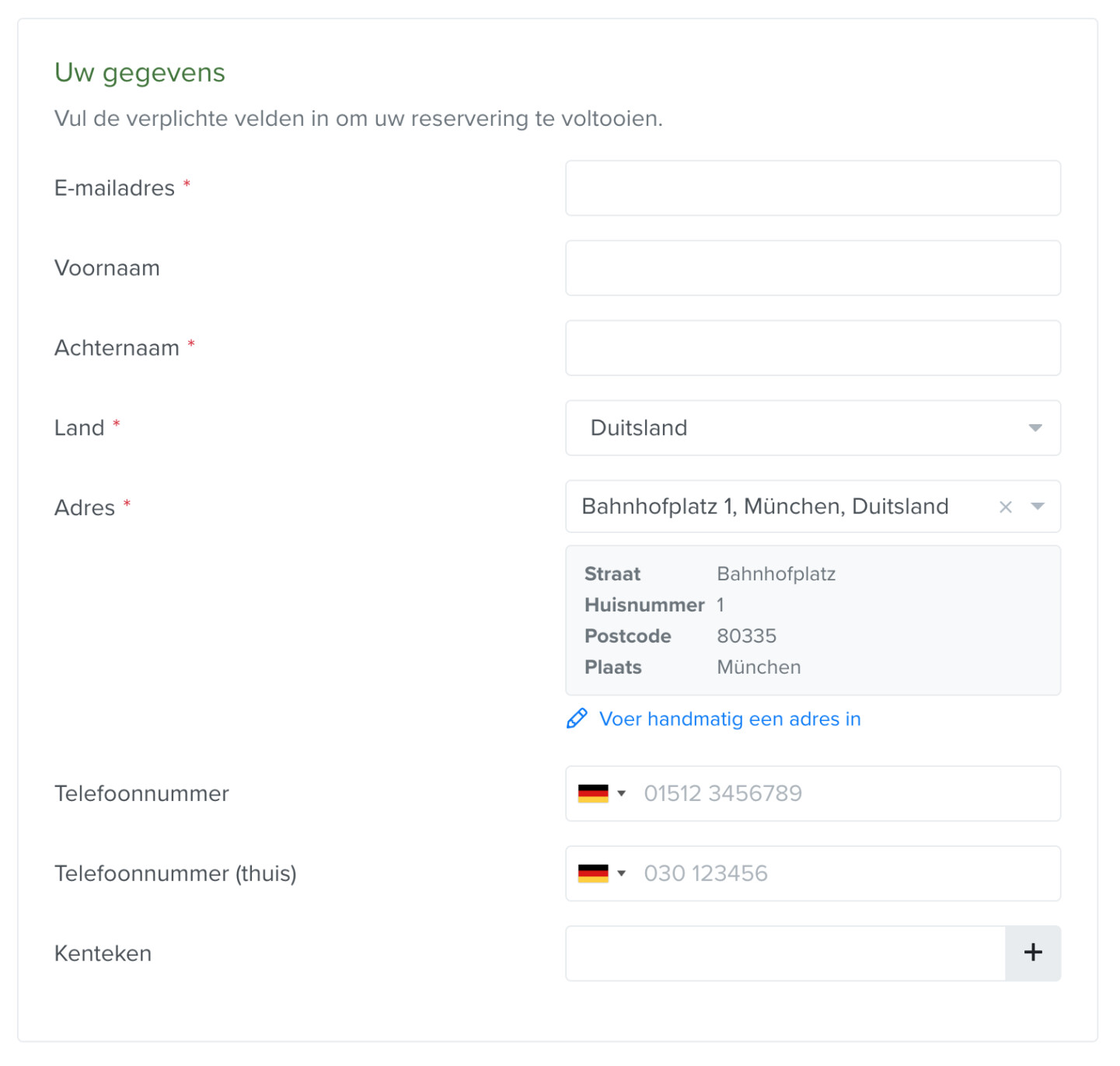Open country code arrow for Telefoonnummer (thuis)

621,873
